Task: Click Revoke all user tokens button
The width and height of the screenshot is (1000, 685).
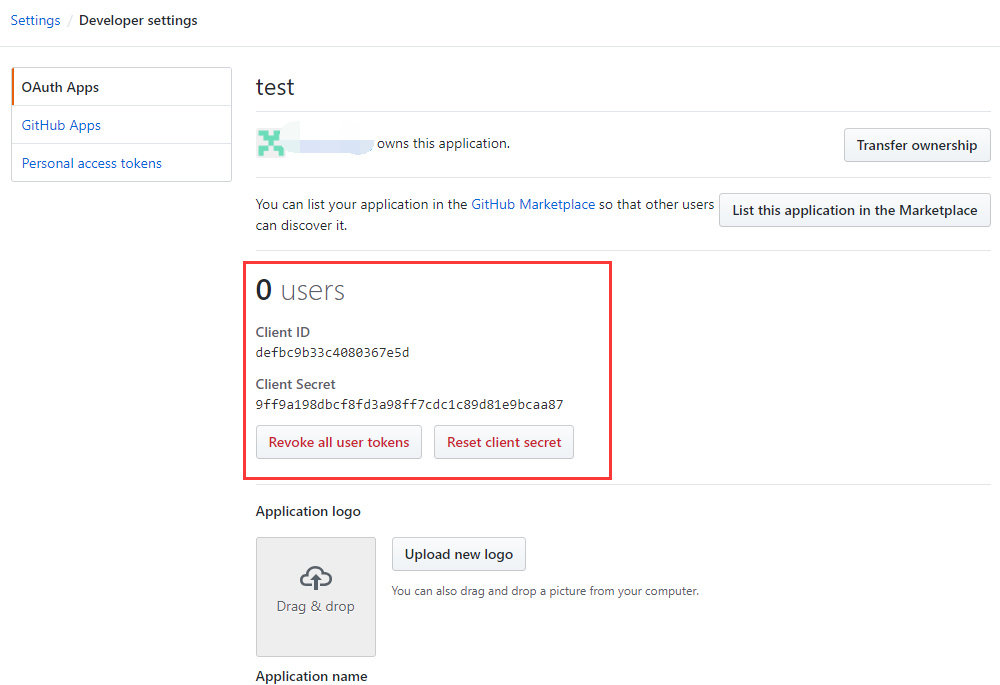Action: click(x=339, y=442)
